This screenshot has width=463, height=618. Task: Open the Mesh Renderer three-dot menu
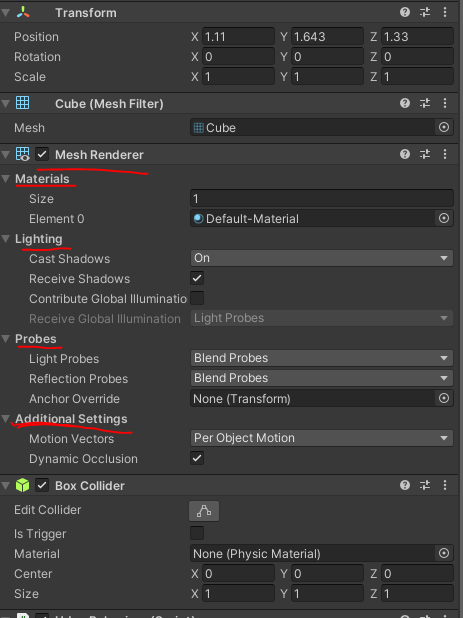click(x=445, y=154)
